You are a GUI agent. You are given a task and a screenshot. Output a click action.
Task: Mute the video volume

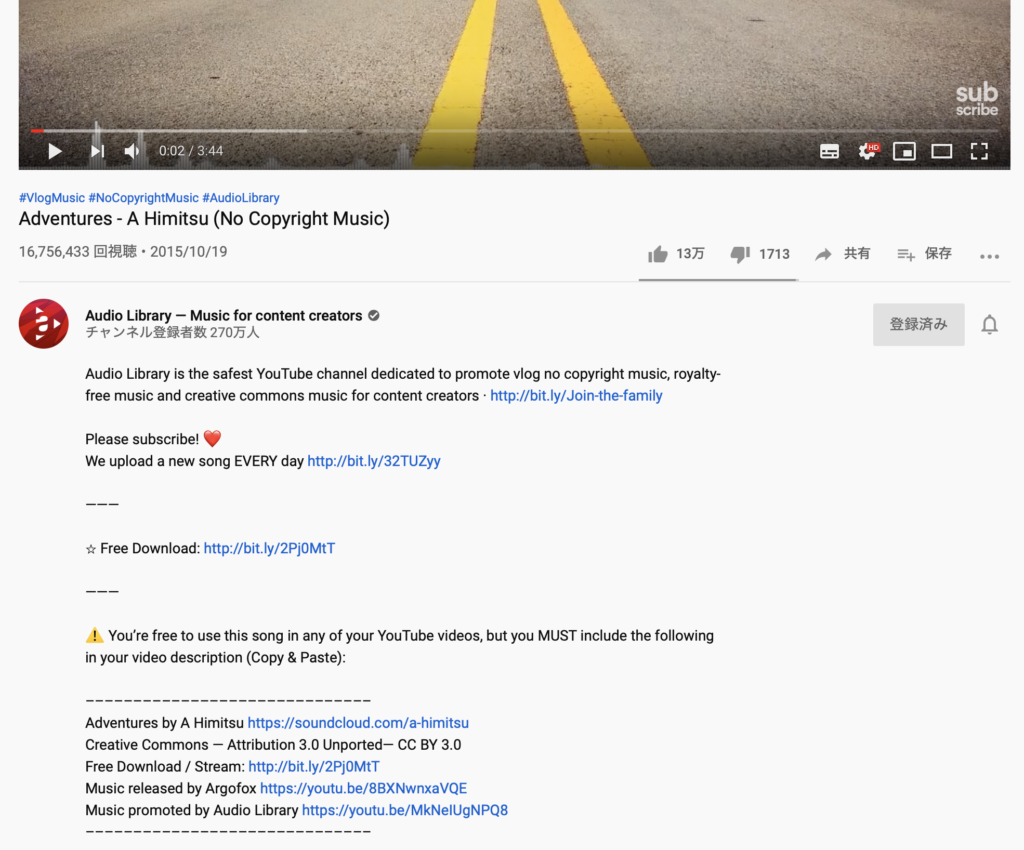coord(132,151)
